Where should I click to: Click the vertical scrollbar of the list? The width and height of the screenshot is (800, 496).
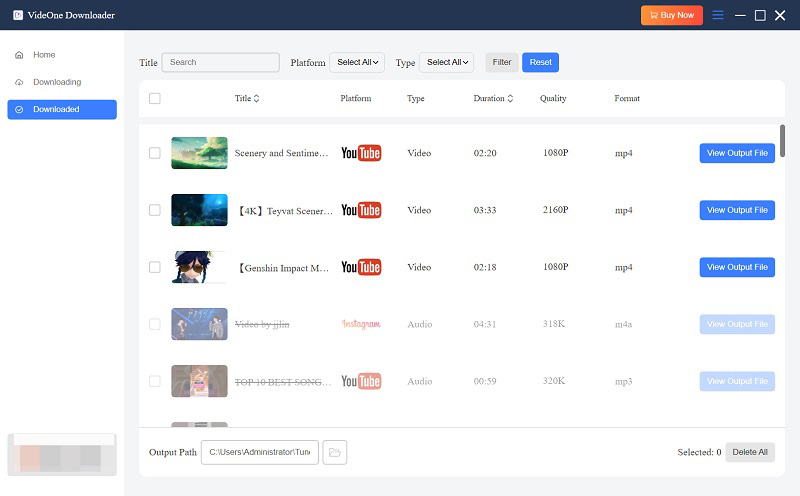click(782, 140)
